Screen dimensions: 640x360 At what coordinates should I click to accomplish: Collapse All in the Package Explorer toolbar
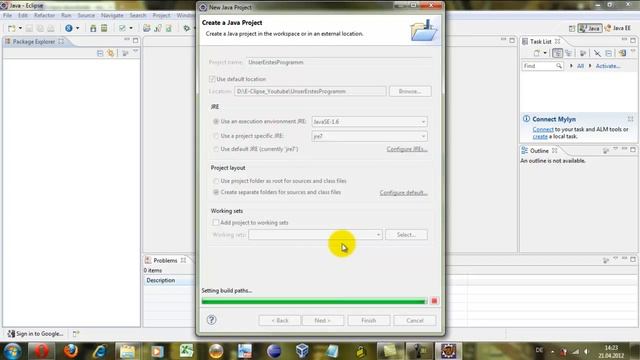tap(100, 53)
